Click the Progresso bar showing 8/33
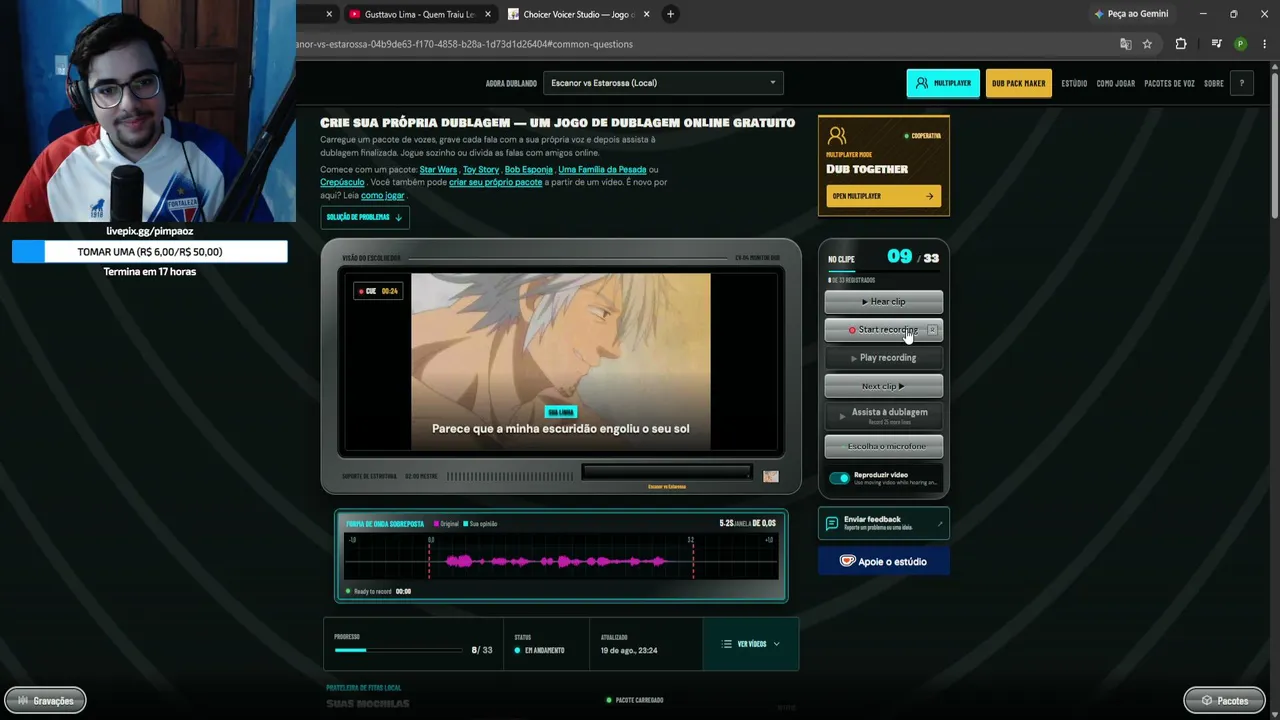This screenshot has height=720, width=1280. click(x=398, y=650)
